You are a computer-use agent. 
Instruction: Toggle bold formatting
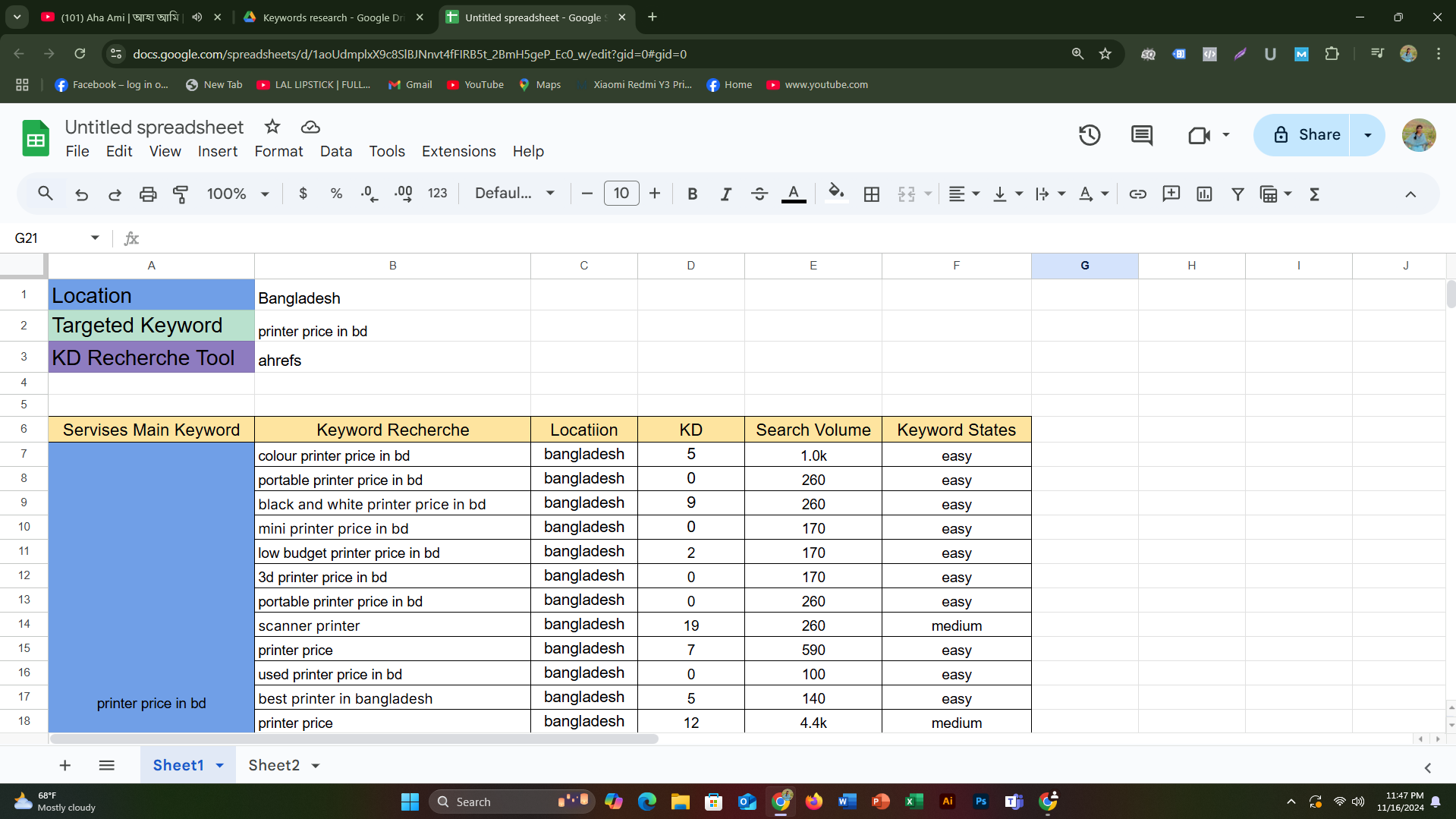pyautogui.click(x=692, y=194)
